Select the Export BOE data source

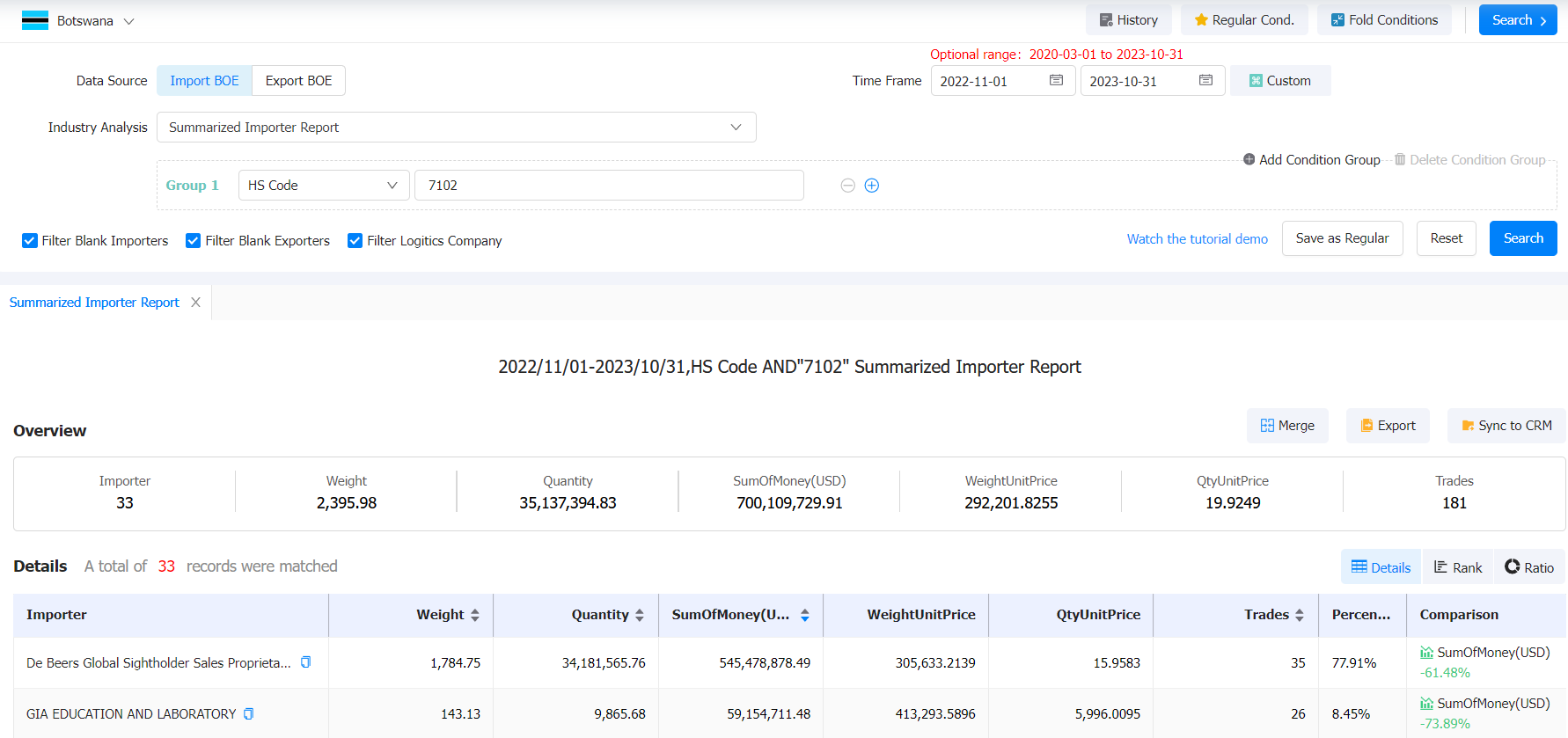point(299,81)
